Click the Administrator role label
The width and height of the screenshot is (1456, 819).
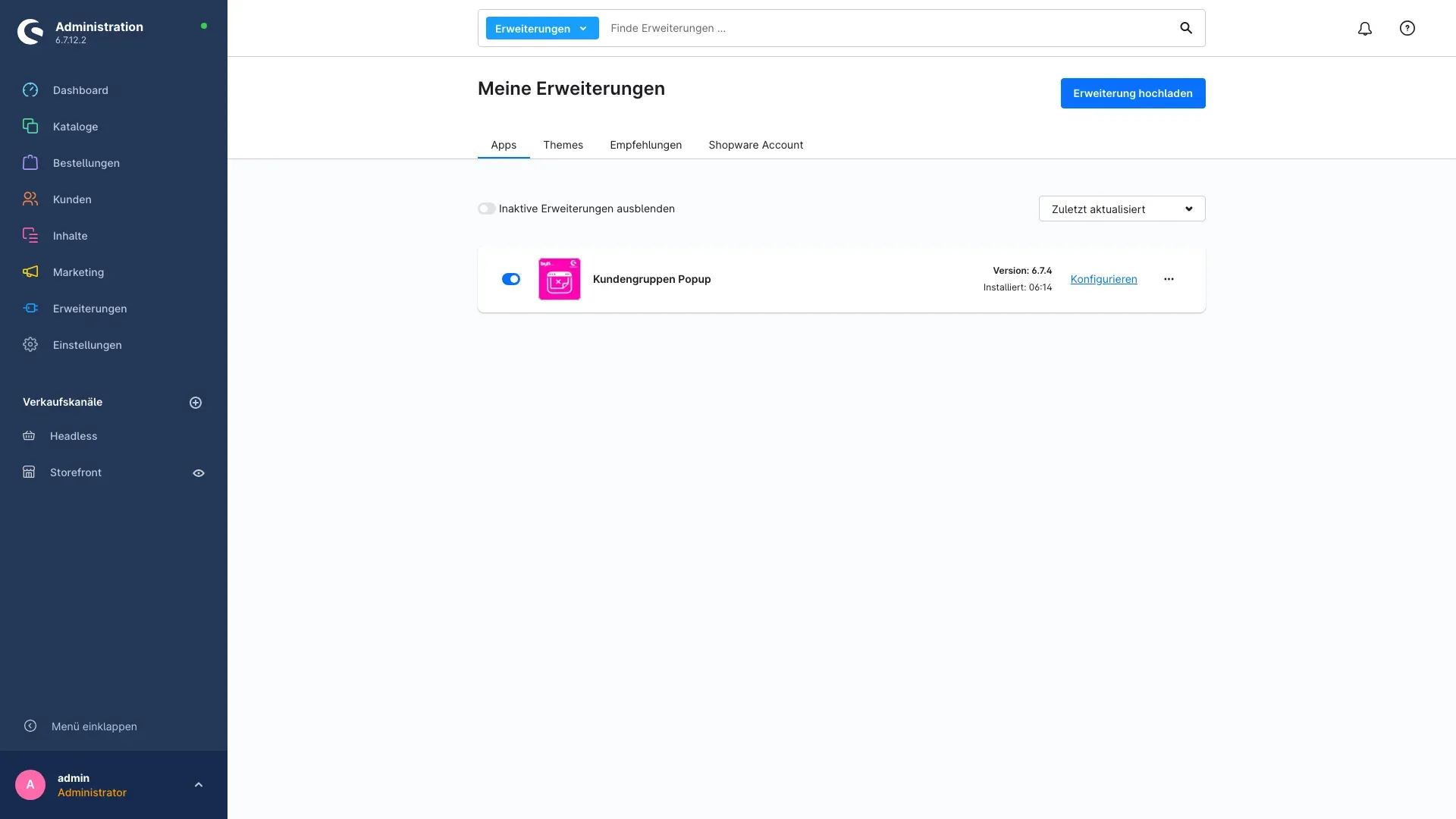(92, 792)
